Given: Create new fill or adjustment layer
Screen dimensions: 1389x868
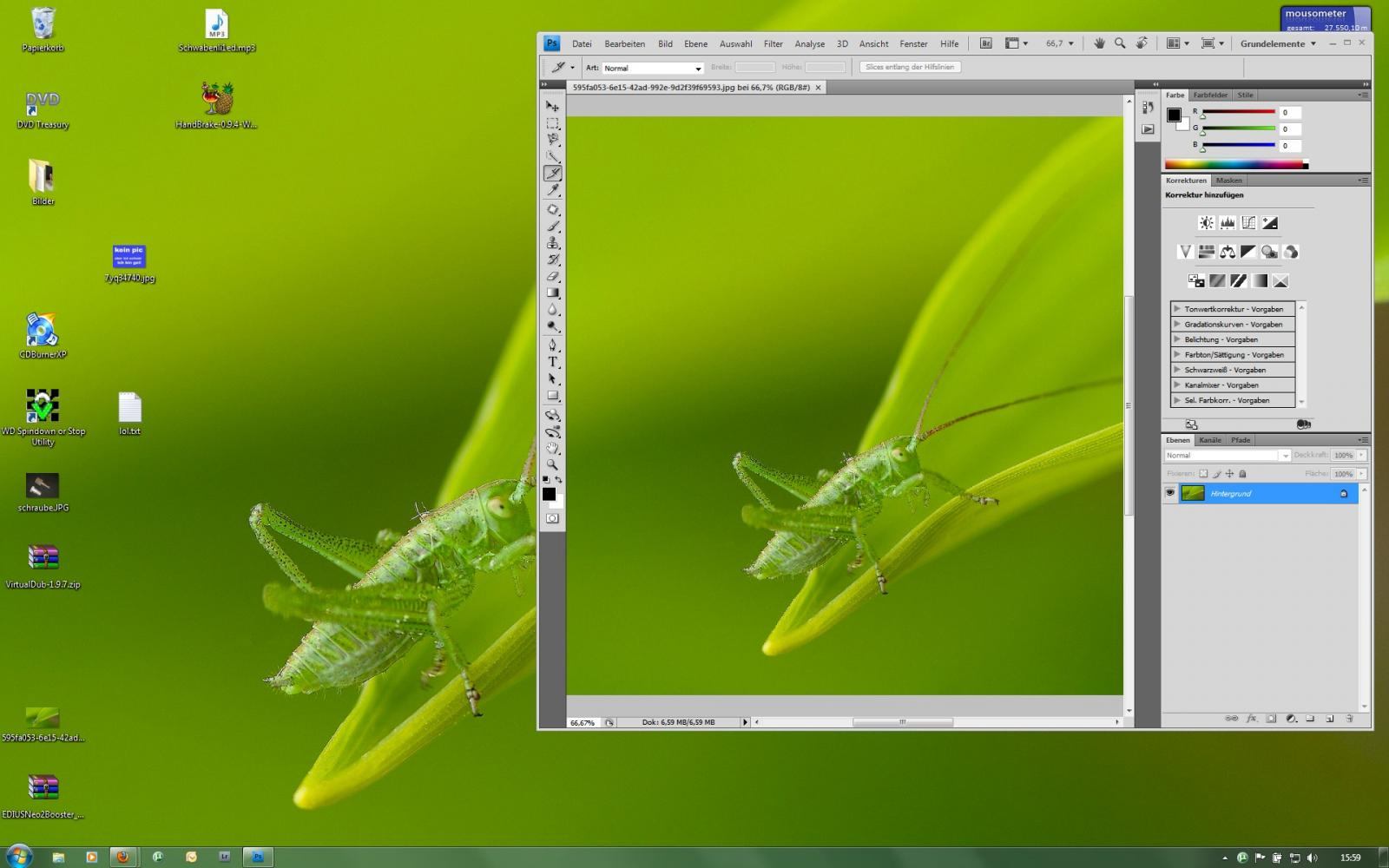Looking at the screenshot, I should pos(1291,719).
